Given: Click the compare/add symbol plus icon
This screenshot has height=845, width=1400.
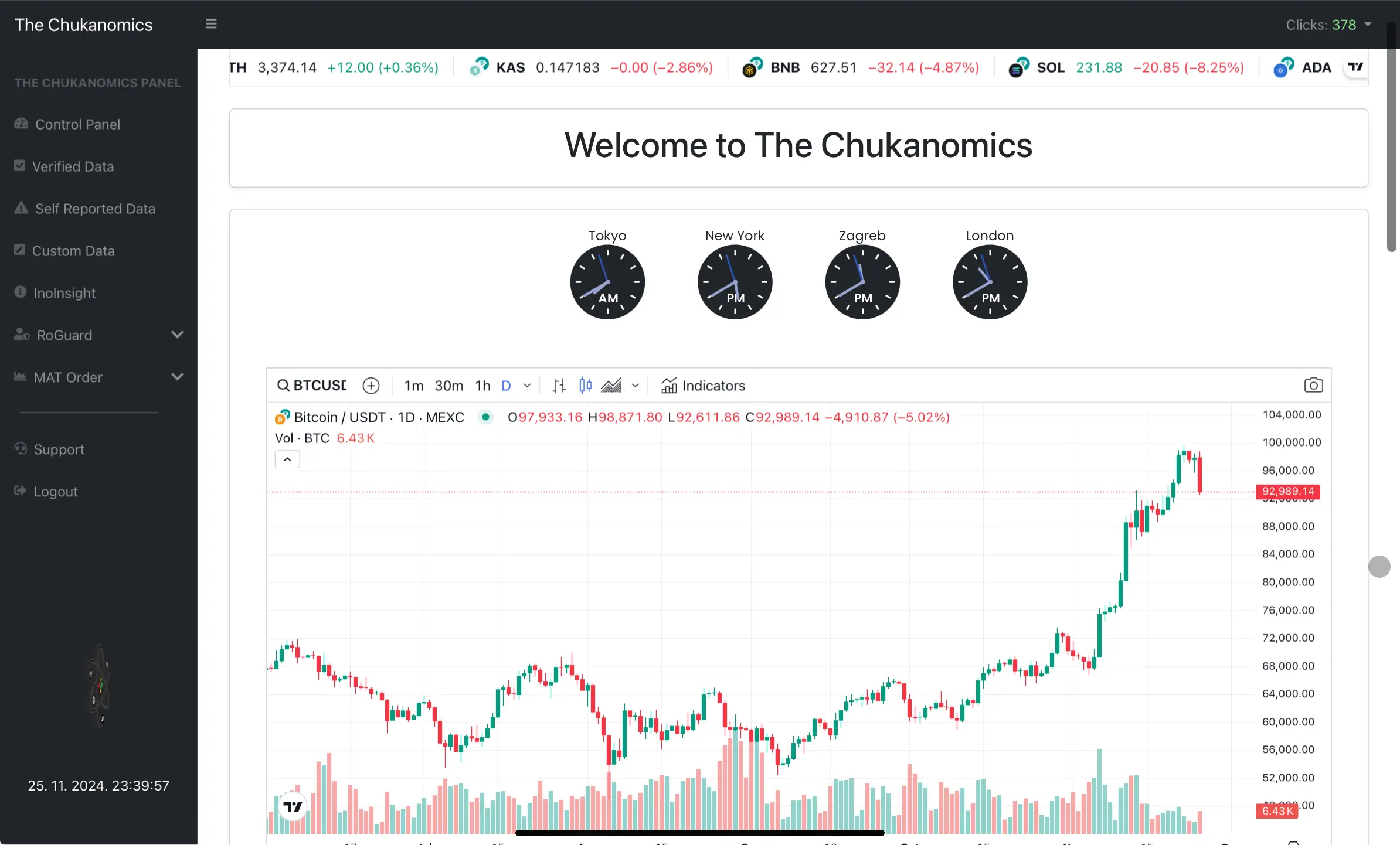Looking at the screenshot, I should (371, 386).
